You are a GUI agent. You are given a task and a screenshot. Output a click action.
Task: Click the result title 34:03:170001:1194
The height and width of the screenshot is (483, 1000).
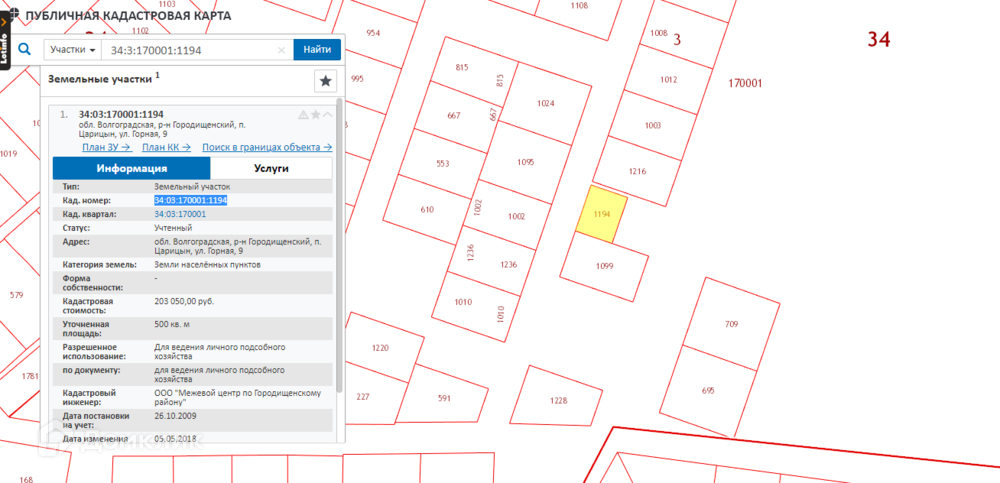click(x=121, y=114)
